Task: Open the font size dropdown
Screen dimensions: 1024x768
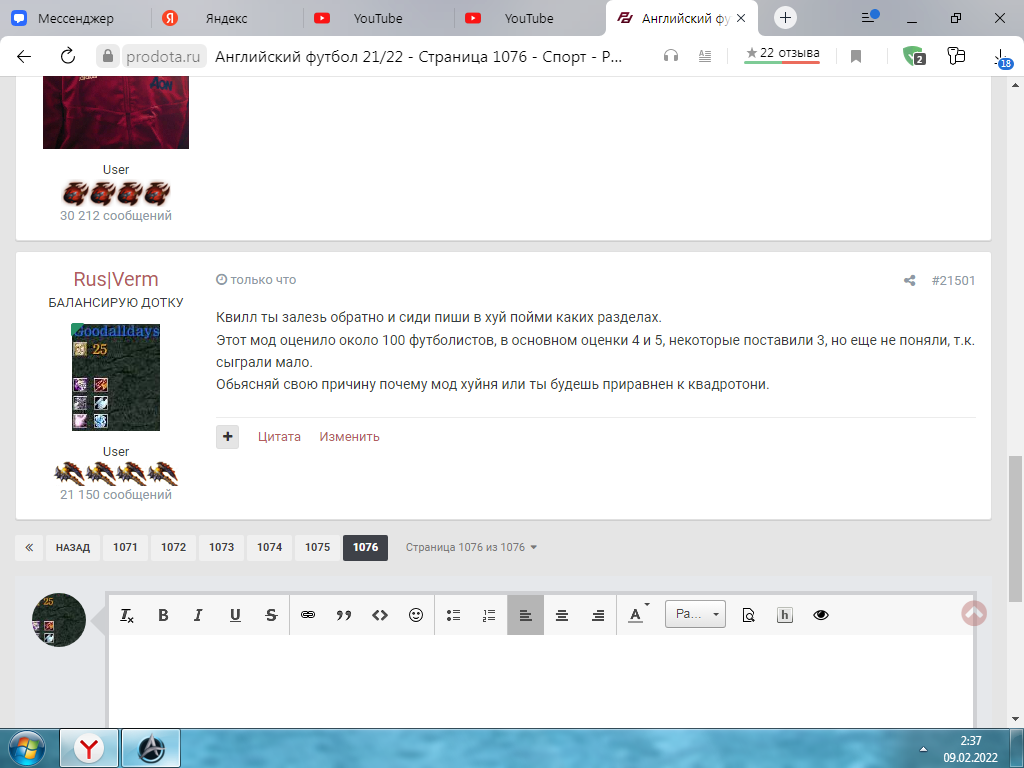Action: click(695, 615)
